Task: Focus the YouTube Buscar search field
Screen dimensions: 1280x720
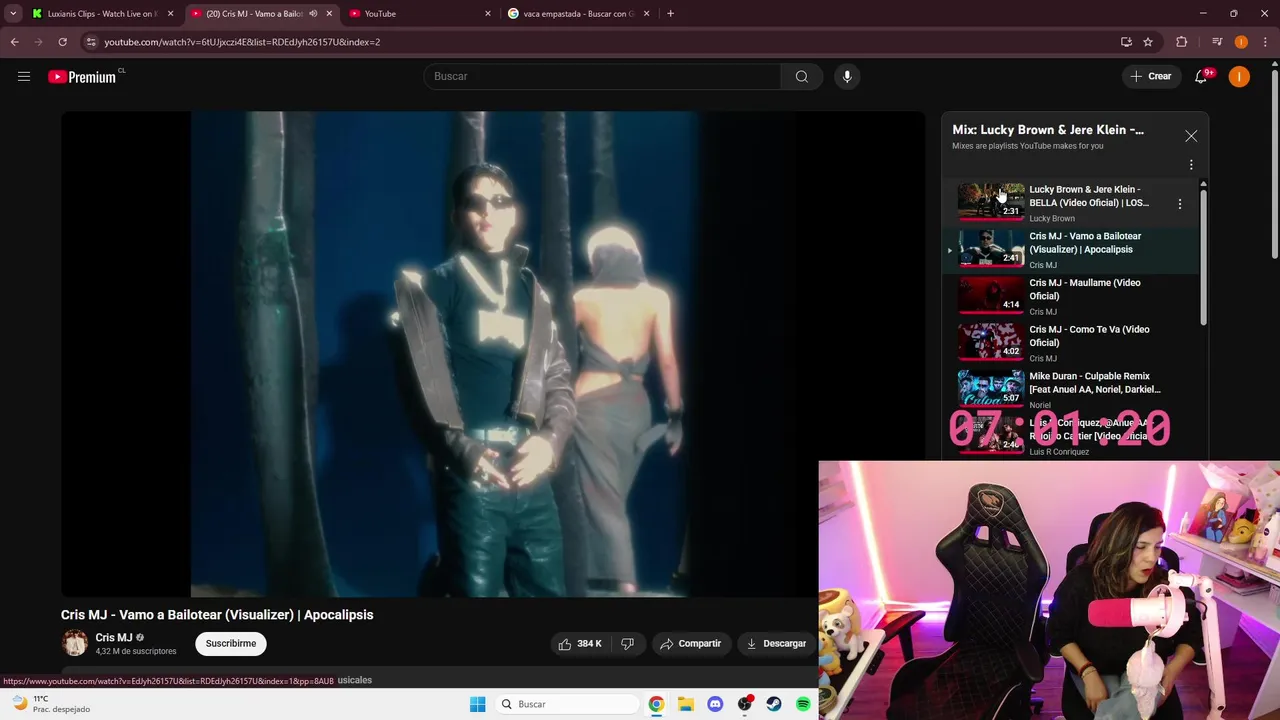Action: [x=603, y=76]
